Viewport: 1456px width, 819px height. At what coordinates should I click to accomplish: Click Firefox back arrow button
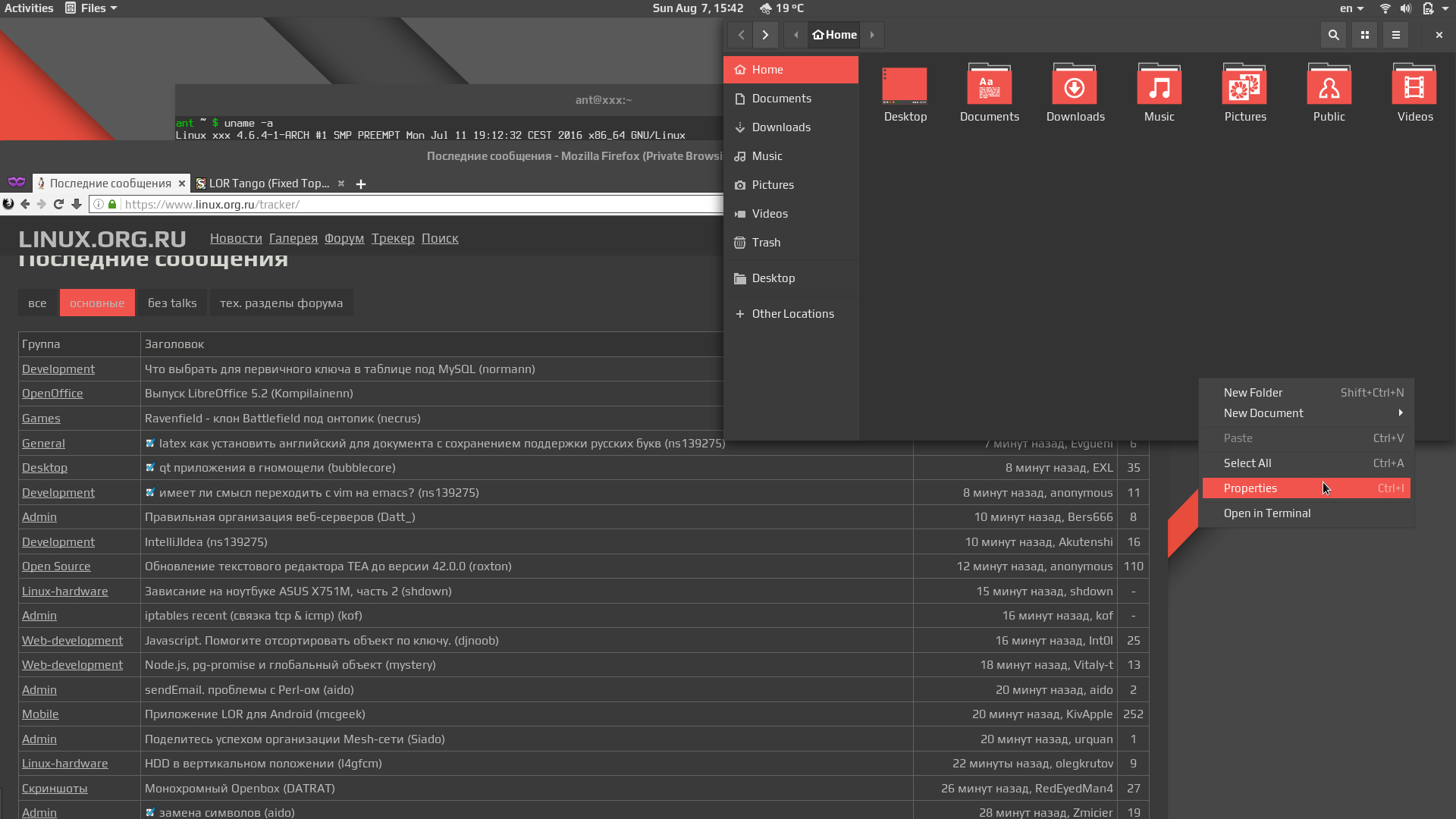point(25,204)
